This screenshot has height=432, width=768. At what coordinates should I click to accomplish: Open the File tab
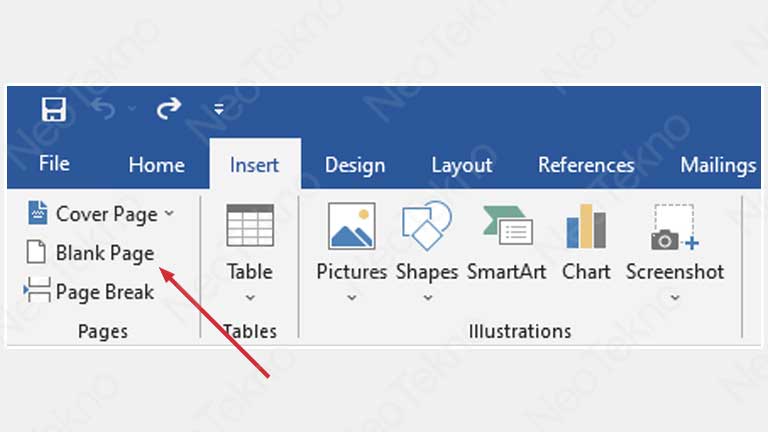[53, 165]
